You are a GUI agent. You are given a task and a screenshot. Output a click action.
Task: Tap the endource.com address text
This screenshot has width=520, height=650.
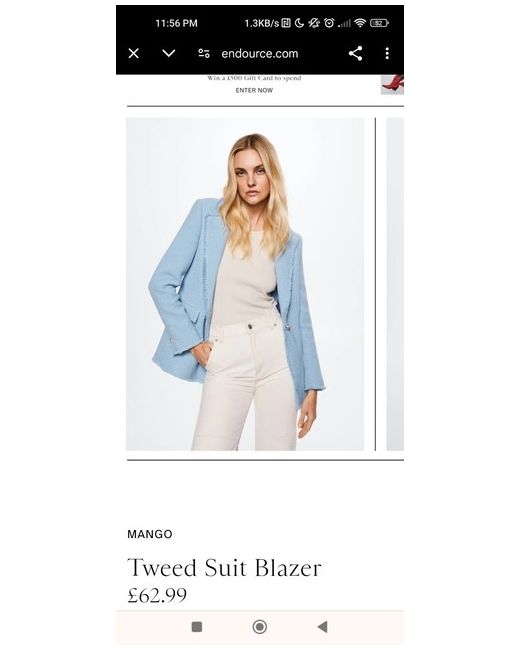[260, 54]
